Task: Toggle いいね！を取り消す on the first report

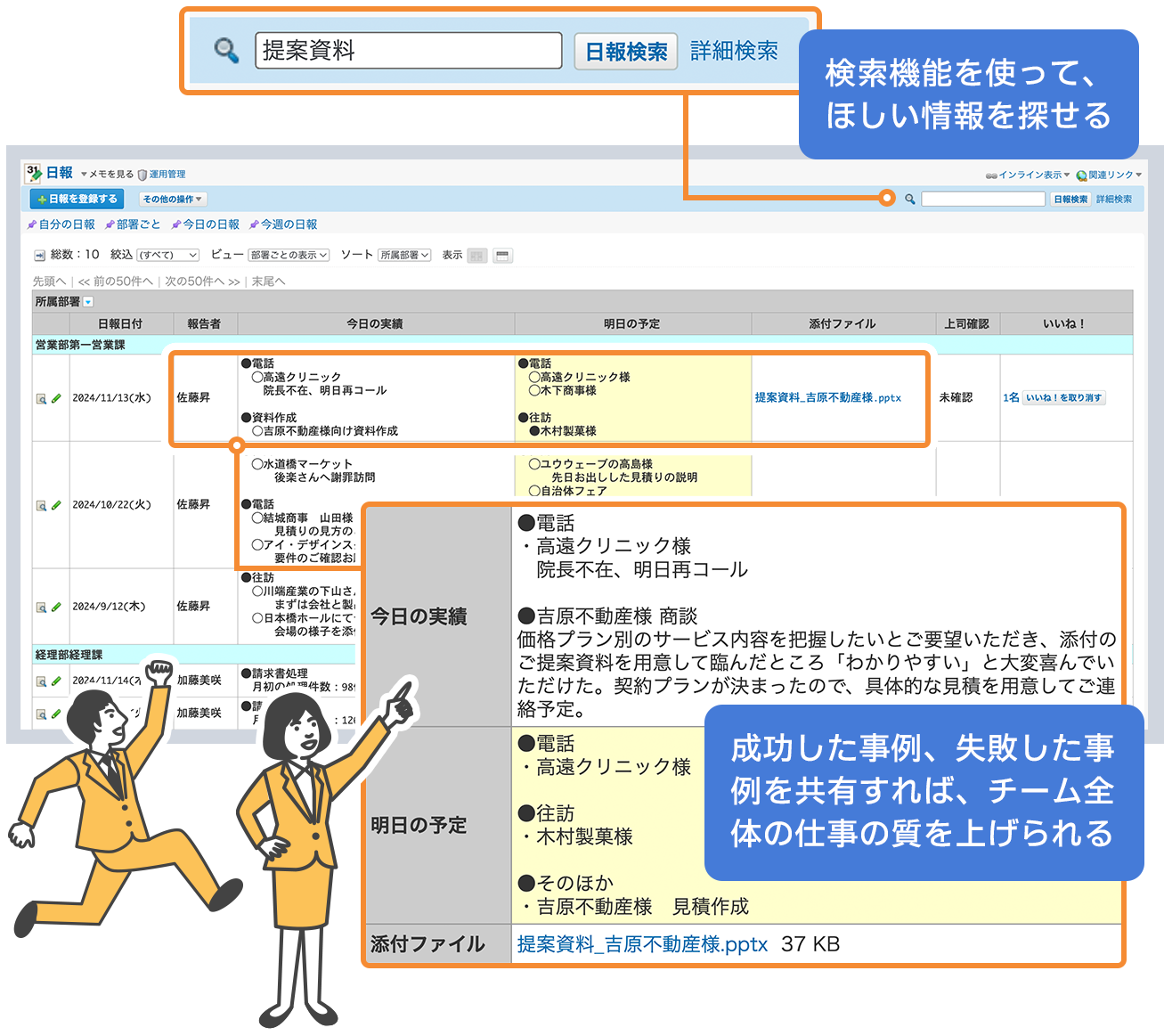Action: [x=1064, y=398]
